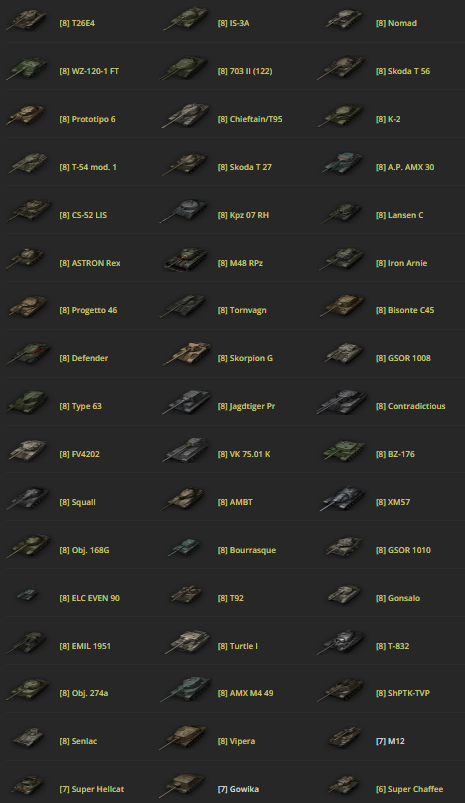Click the M12 tank name

pyautogui.click(x=390, y=741)
